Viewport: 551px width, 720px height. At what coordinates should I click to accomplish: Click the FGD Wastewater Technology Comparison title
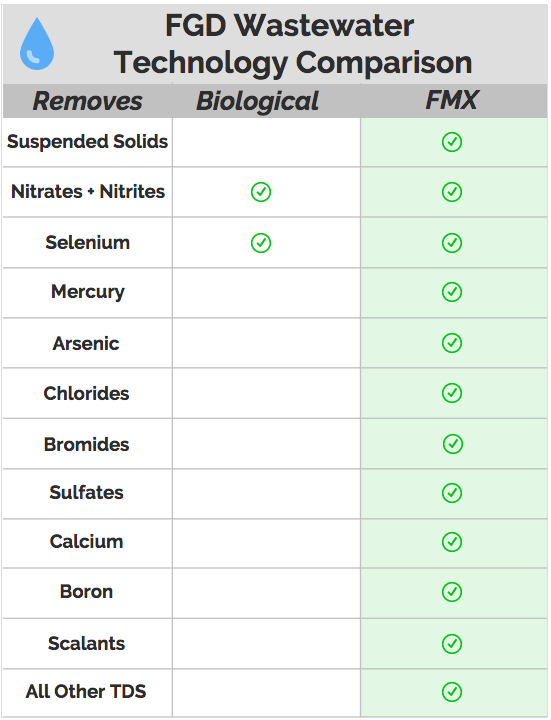coord(293,44)
